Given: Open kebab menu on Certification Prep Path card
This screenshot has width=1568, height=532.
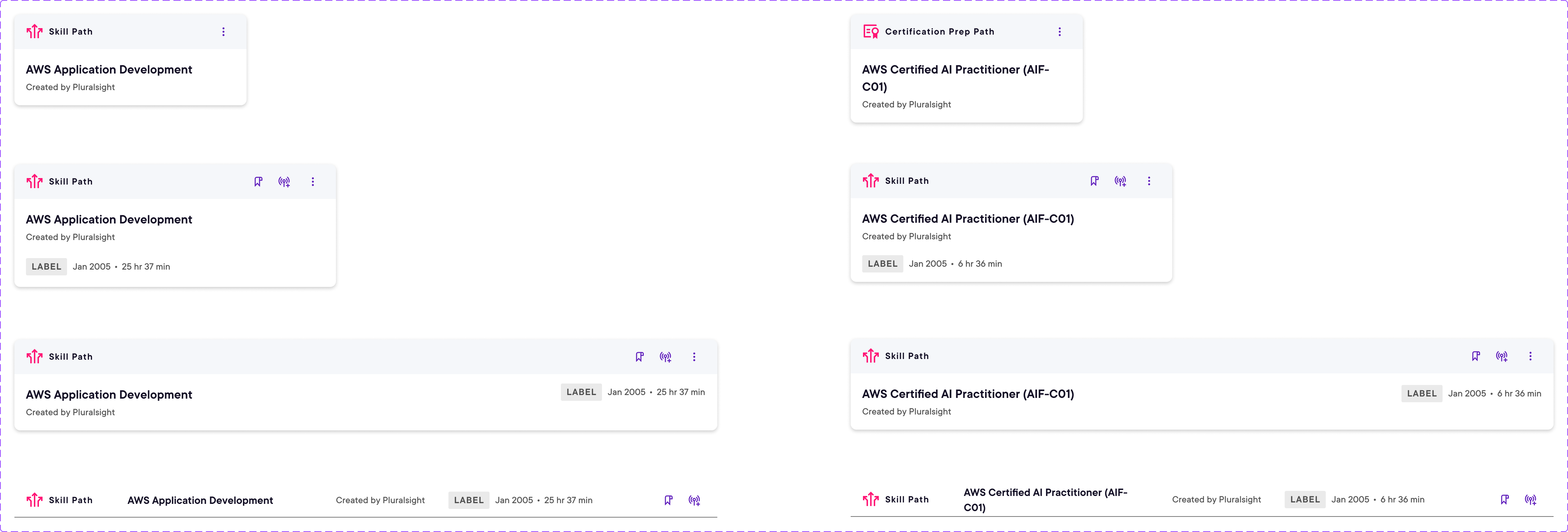Looking at the screenshot, I should coord(1059,32).
